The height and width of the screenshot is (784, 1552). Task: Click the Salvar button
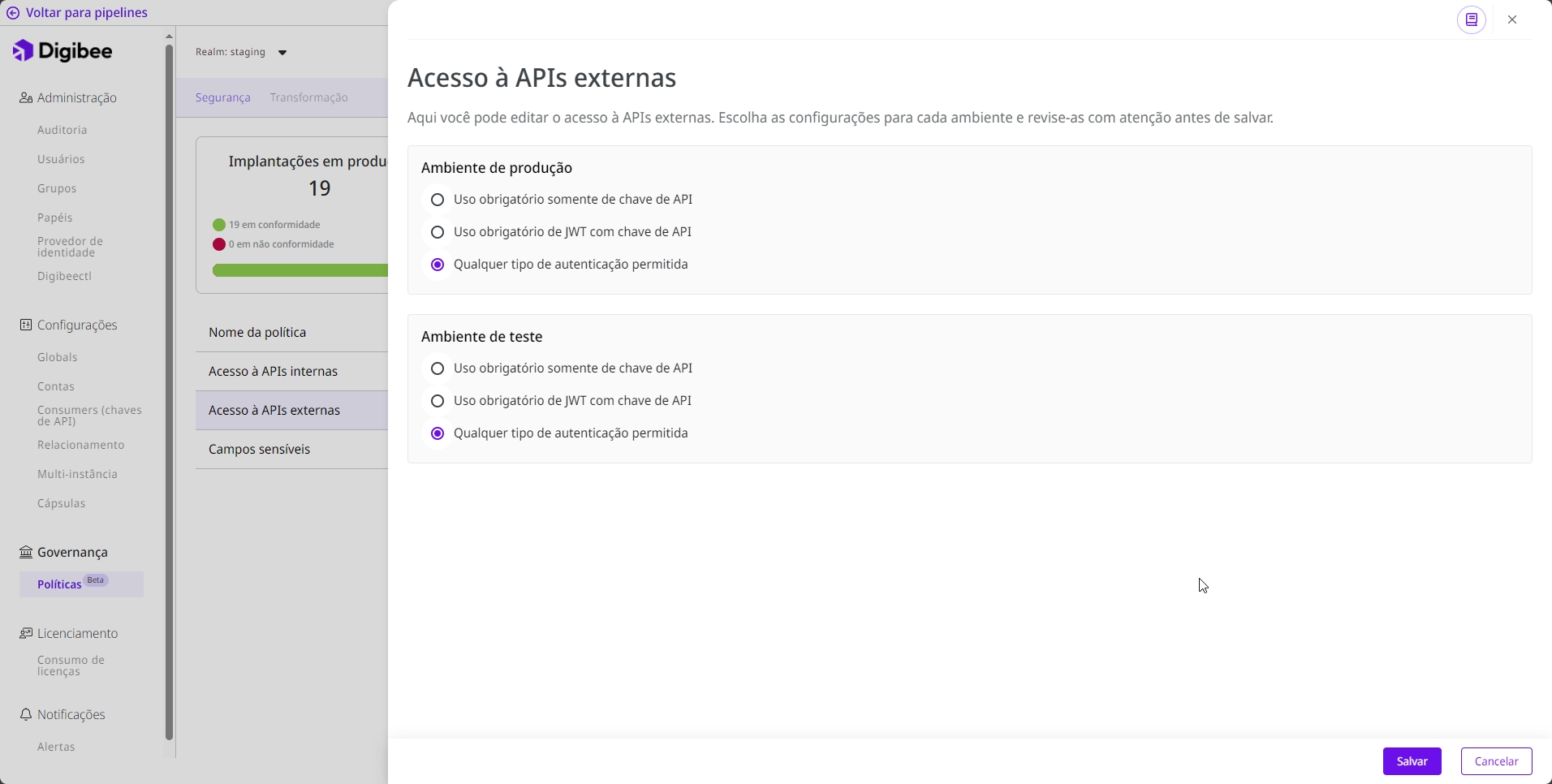click(x=1412, y=761)
